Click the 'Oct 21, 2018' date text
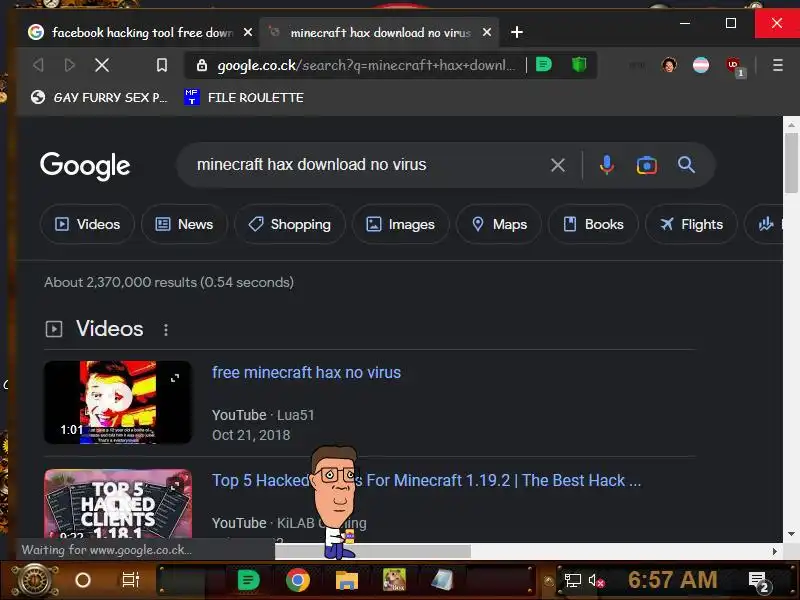The width and height of the screenshot is (800, 600). click(251, 435)
